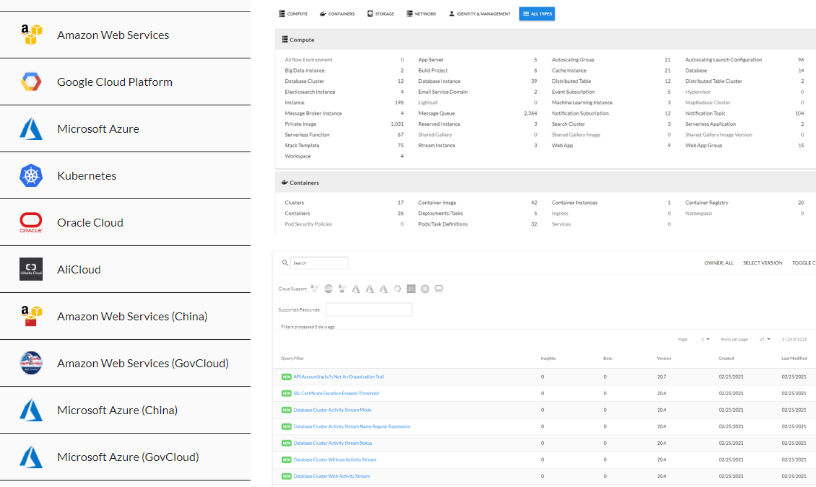Screen dimensions: 816x487
Task: Open the Compute resource type tab
Action: click(293, 14)
